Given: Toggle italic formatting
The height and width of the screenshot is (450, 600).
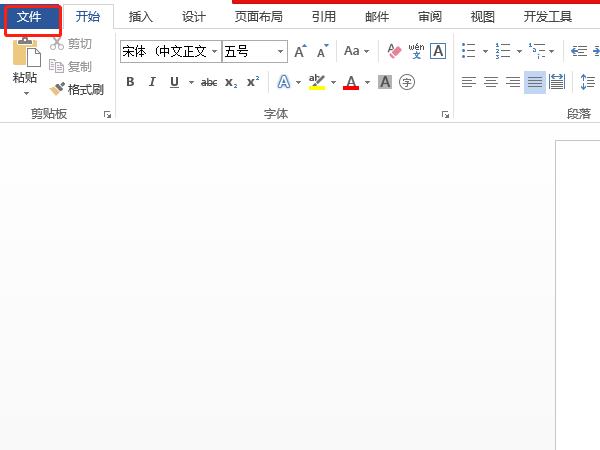Looking at the screenshot, I should click(152, 82).
